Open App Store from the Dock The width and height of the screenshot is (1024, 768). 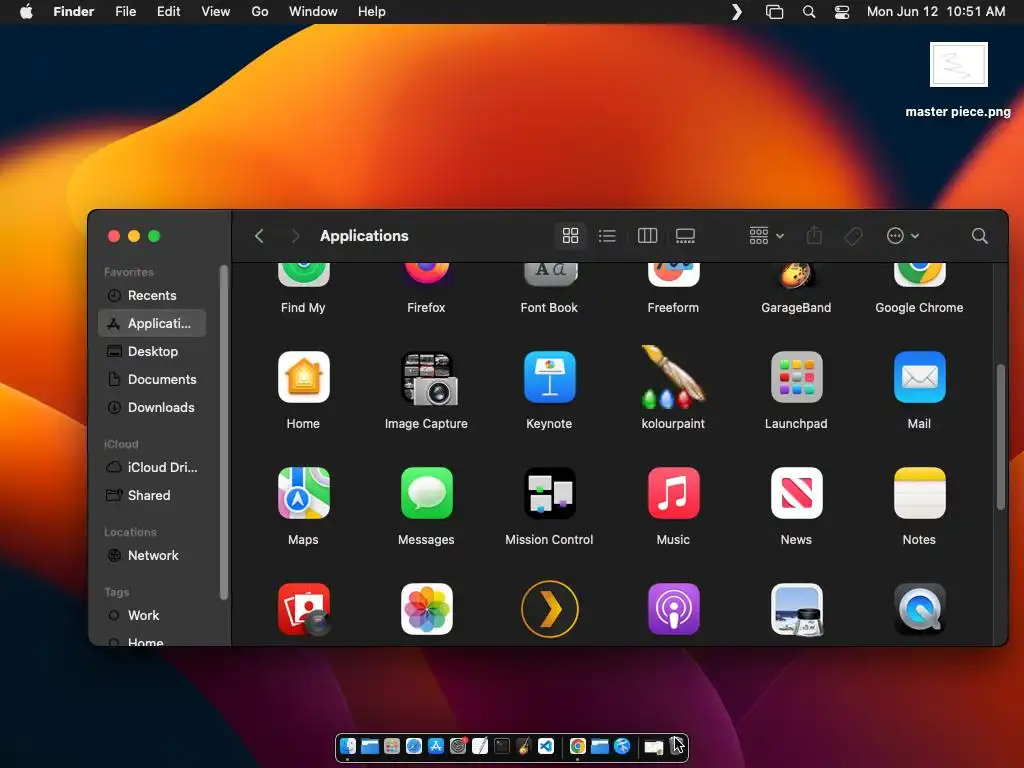436,746
